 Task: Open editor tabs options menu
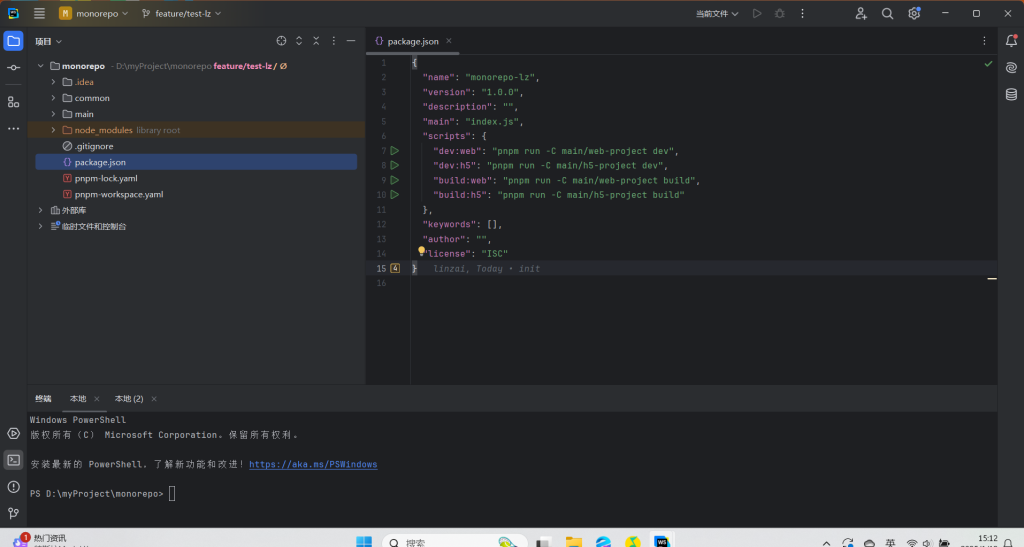point(984,40)
